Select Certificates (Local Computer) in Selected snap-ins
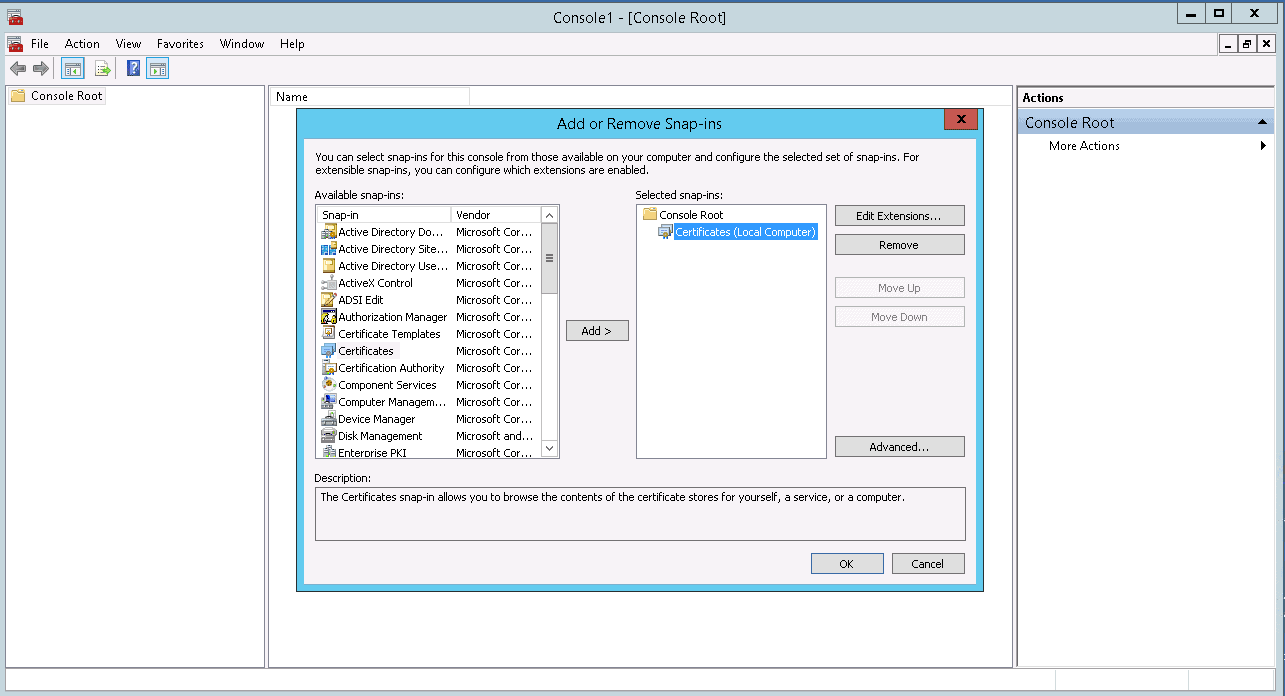 click(x=746, y=232)
